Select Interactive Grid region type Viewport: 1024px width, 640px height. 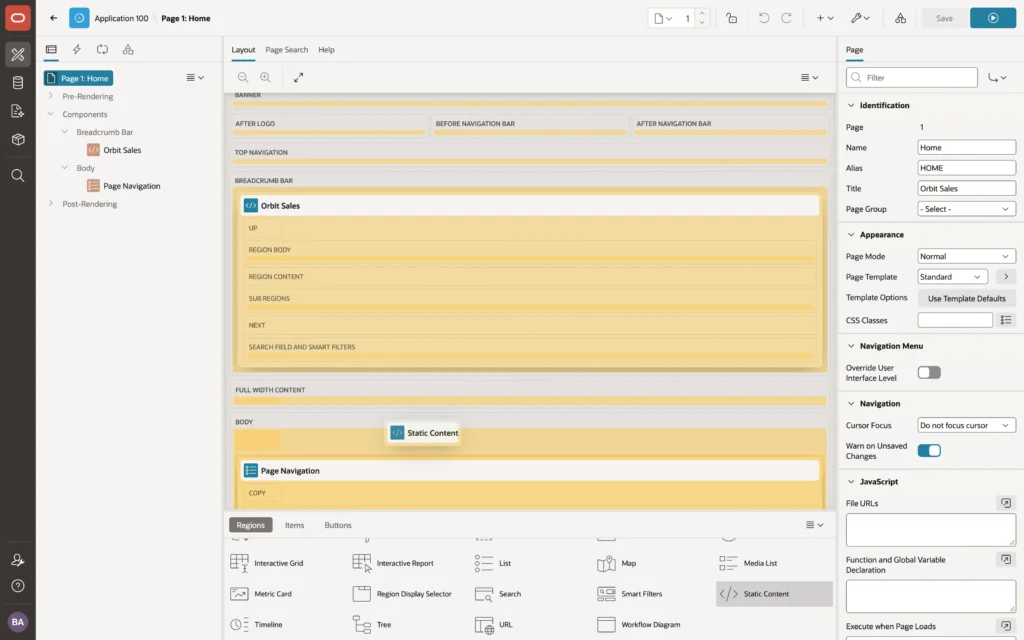point(266,563)
